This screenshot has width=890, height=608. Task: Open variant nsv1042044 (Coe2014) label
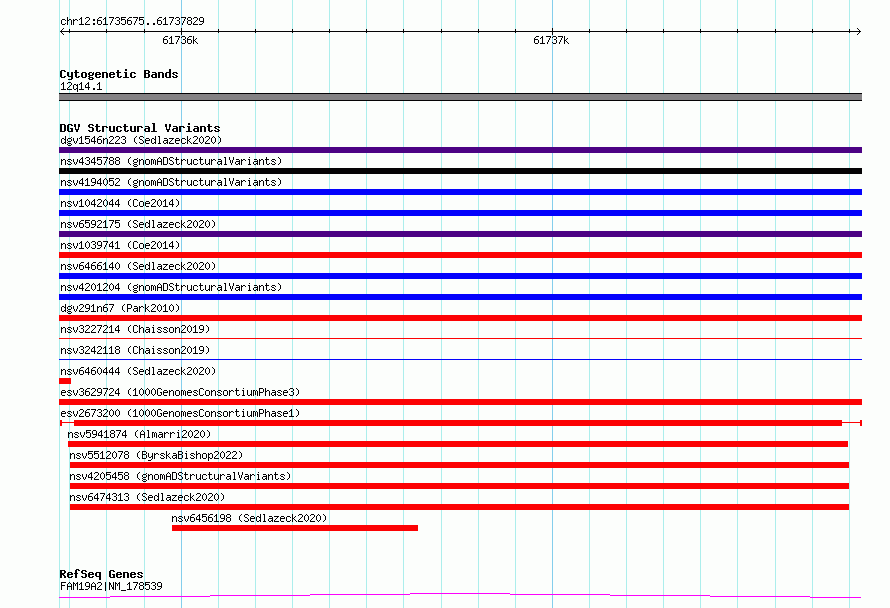click(x=120, y=203)
